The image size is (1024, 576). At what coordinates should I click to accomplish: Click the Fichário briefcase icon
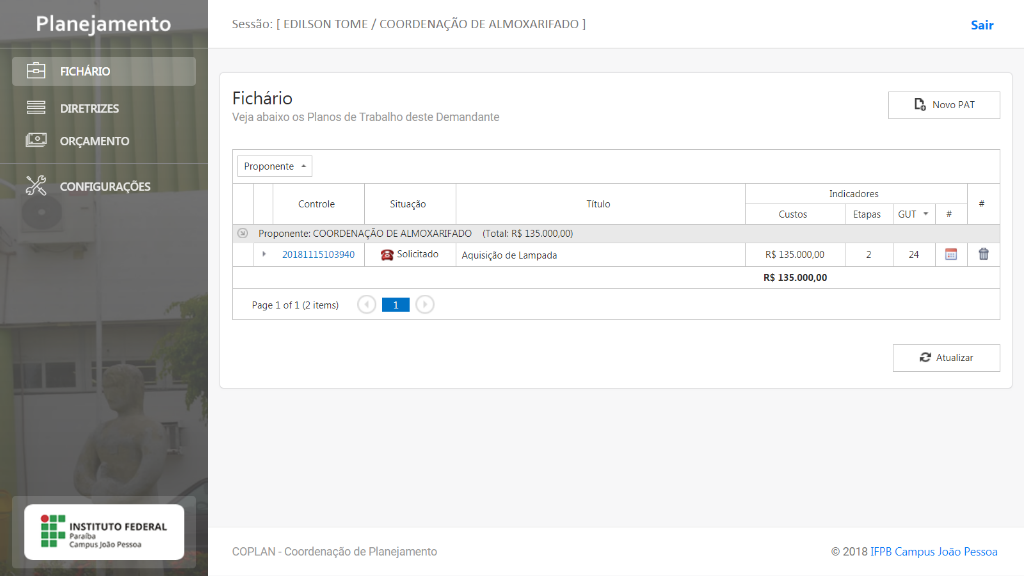pyautogui.click(x=36, y=72)
